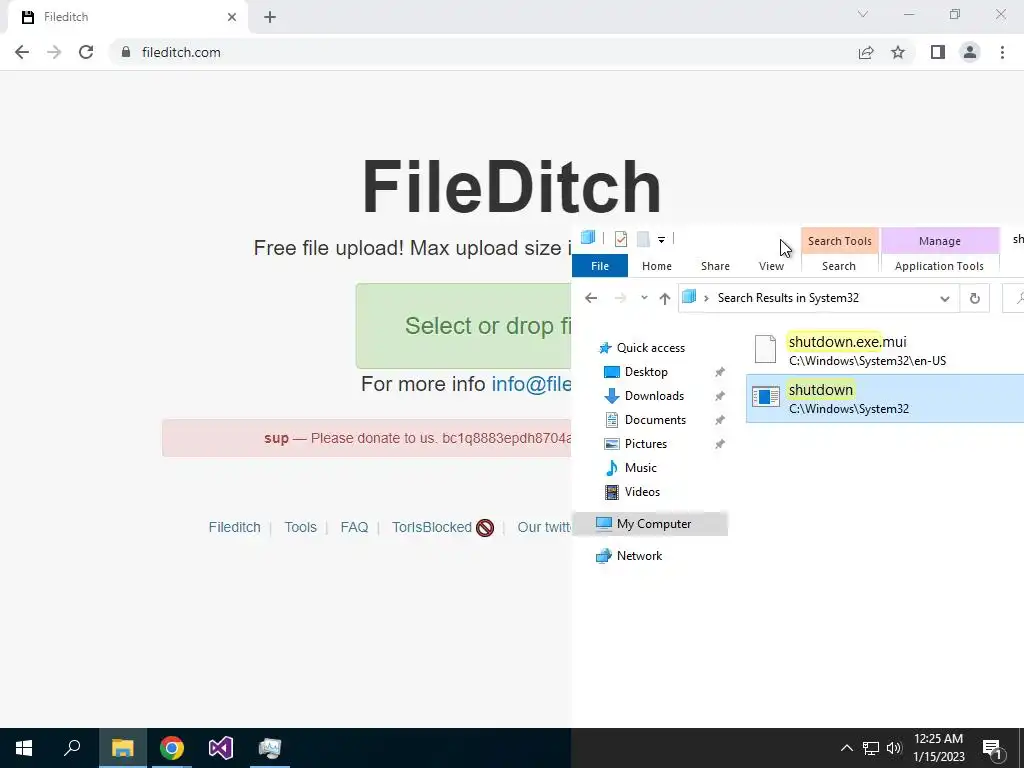Image resolution: width=1024 pixels, height=768 pixels.
Task: Open Share tab in Explorer ribbon
Action: point(715,266)
